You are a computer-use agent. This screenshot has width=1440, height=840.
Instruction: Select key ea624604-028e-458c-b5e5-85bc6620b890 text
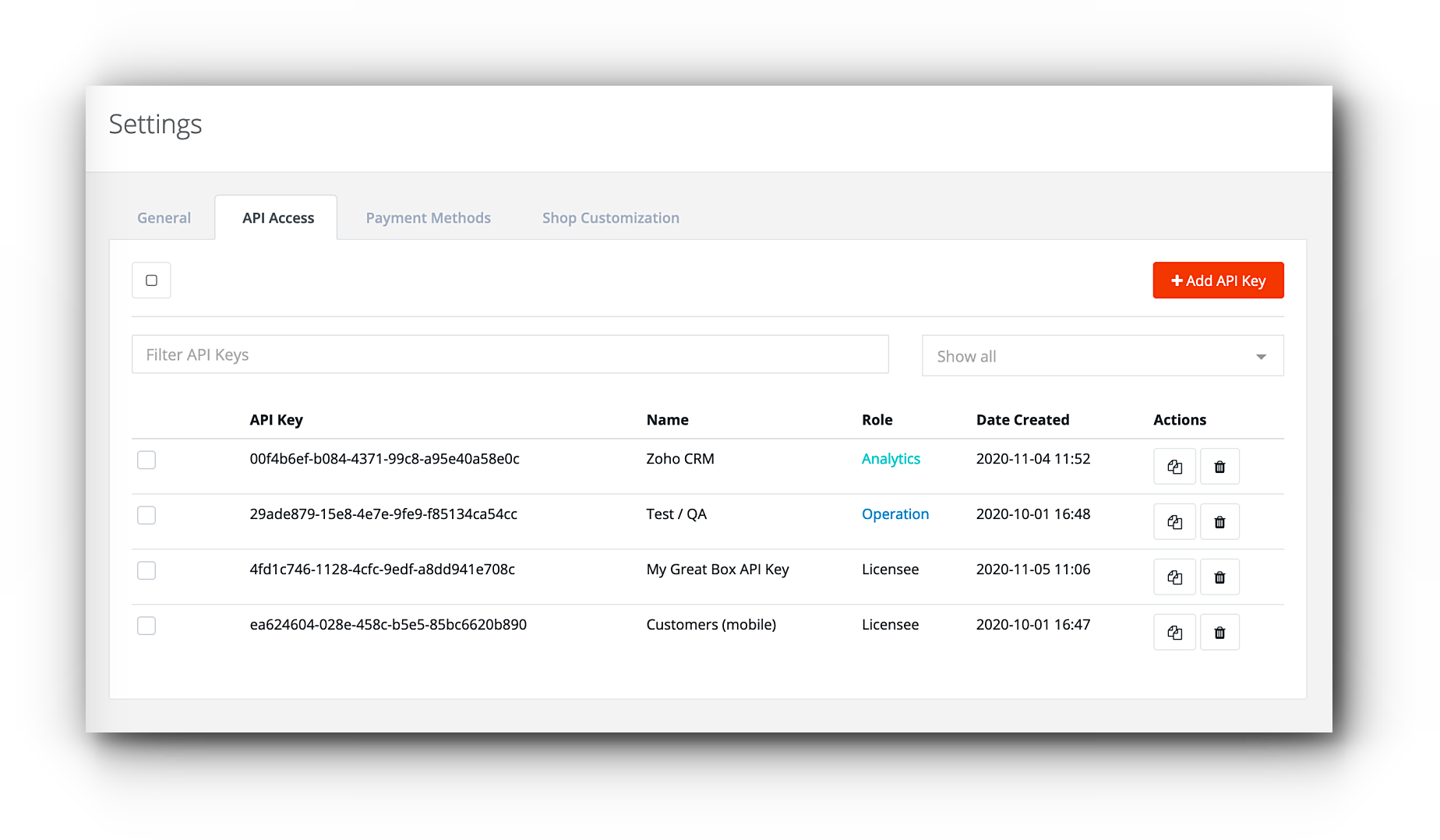click(388, 625)
